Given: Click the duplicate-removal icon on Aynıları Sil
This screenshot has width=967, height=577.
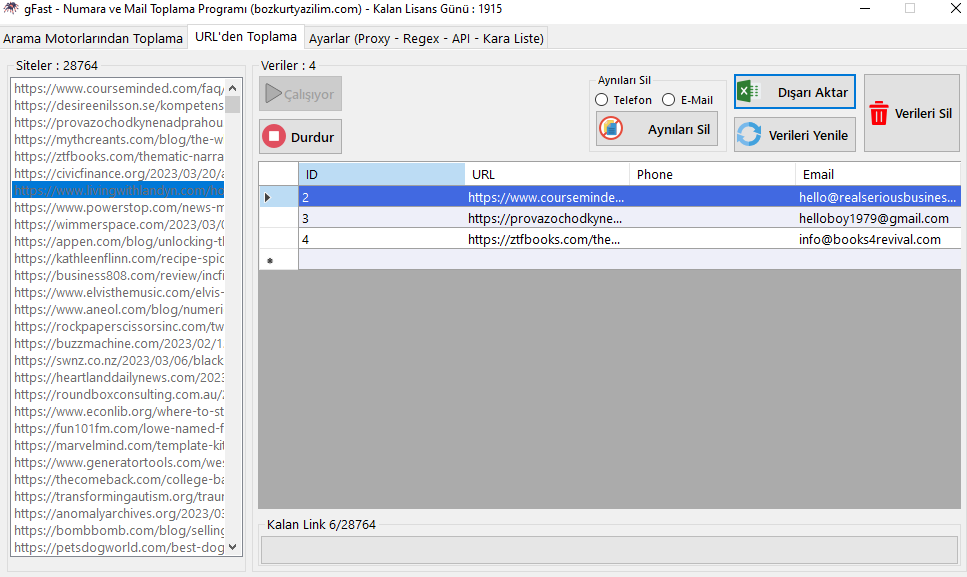Looking at the screenshot, I should point(611,128).
